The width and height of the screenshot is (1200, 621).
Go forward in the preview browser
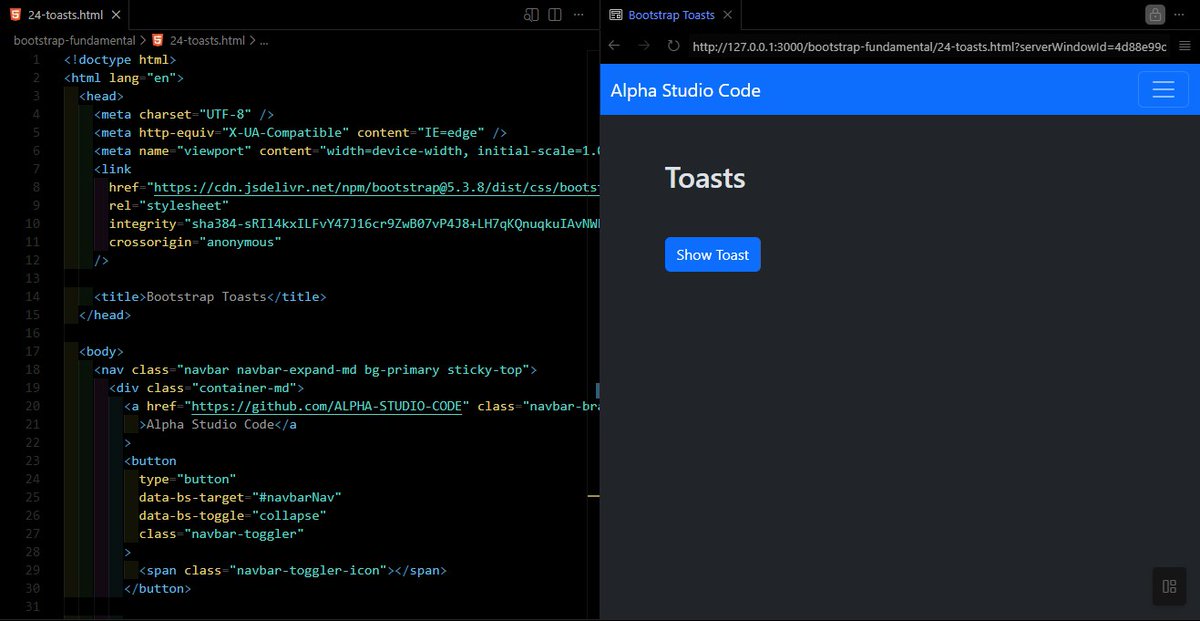645,46
